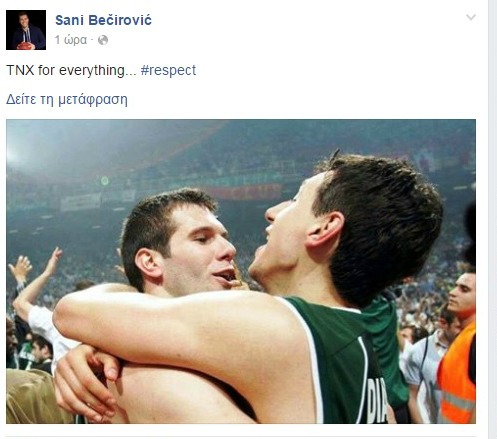Open the hugging players photo
This screenshot has height=439, width=497.
tap(241, 271)
